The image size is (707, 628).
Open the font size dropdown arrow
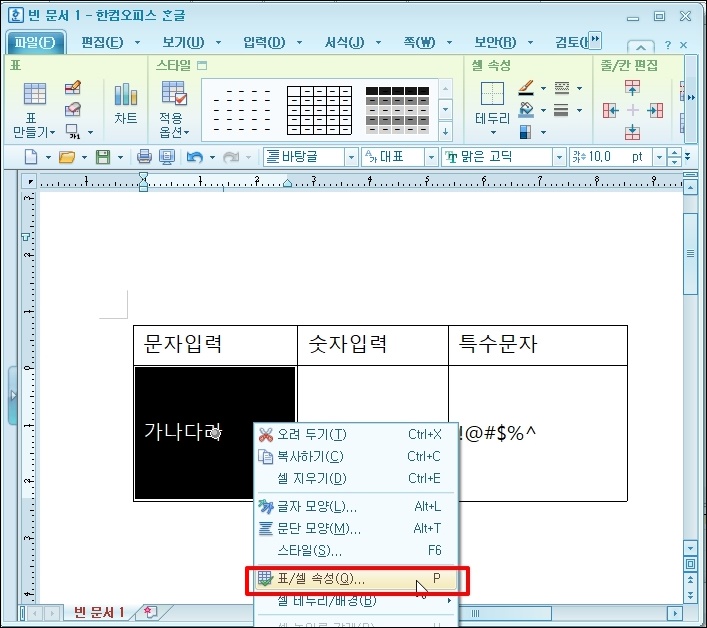point(660,157)
